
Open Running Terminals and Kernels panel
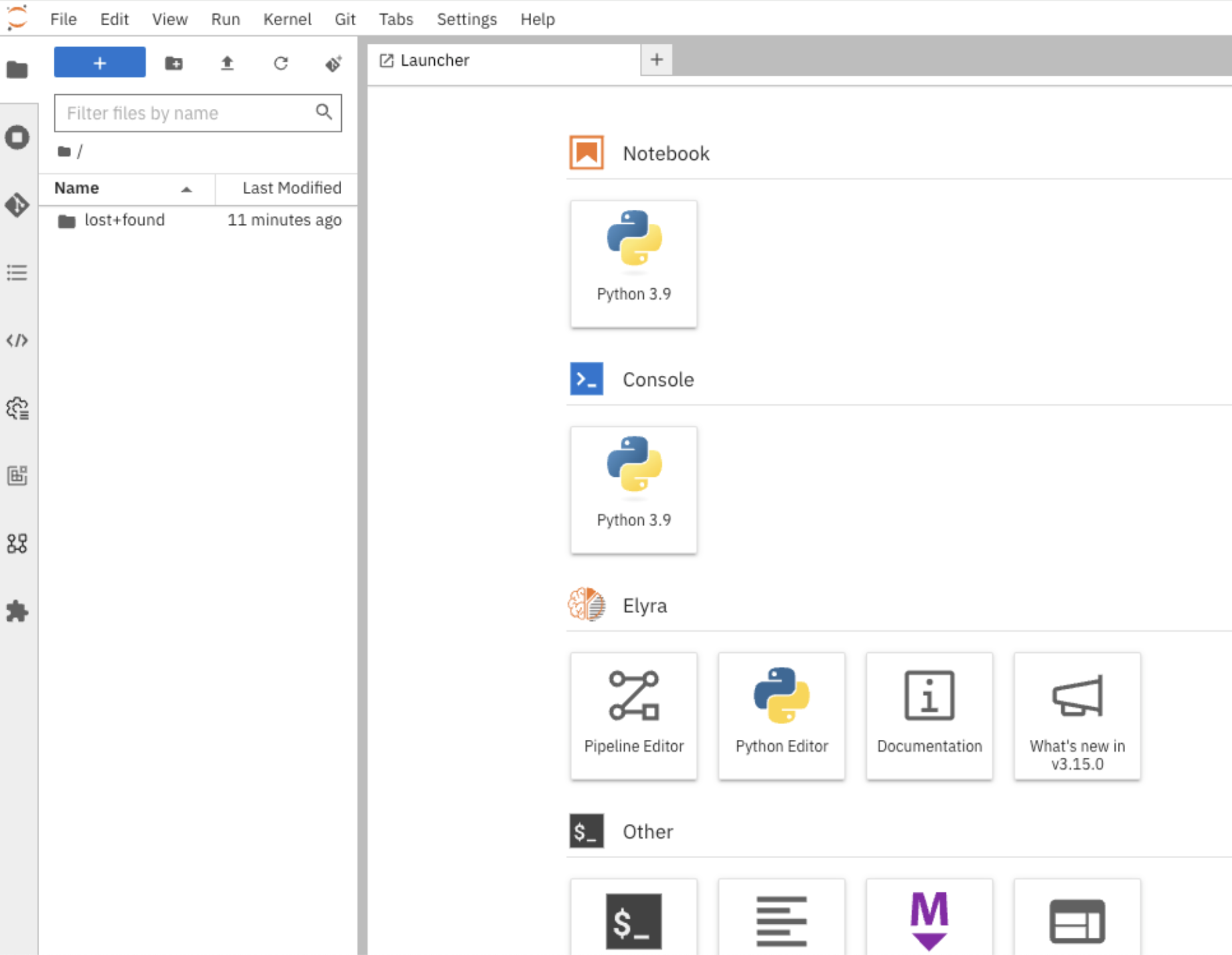coord(17,137)
